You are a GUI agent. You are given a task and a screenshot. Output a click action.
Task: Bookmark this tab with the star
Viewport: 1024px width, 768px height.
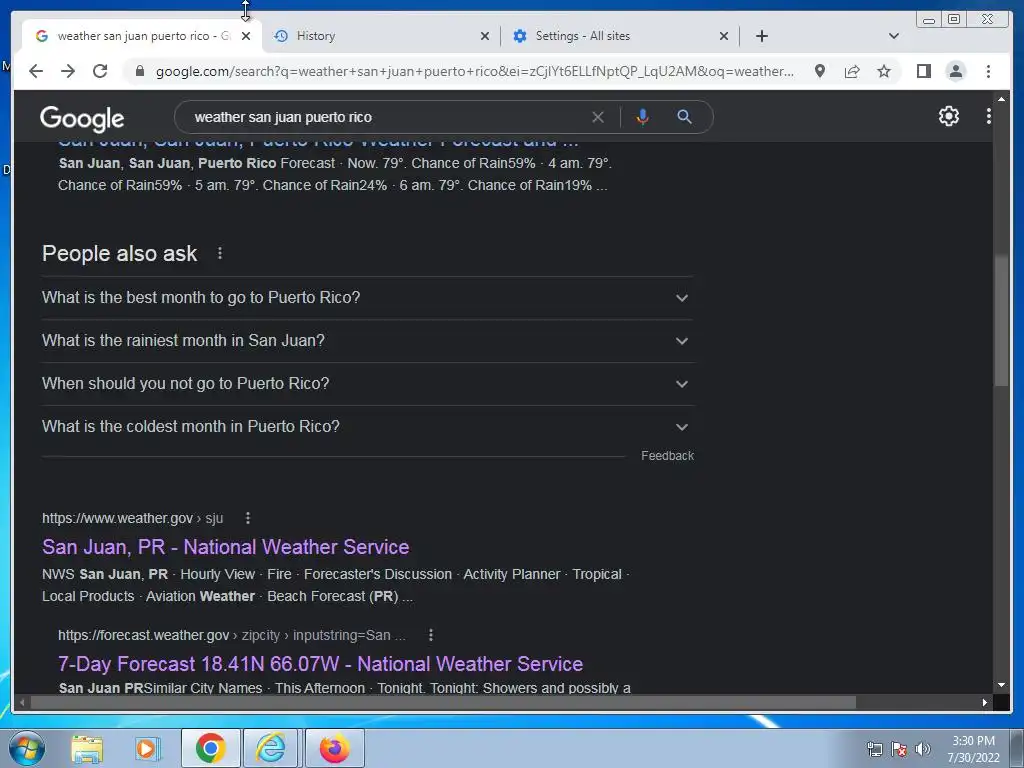tap(884, 71)
